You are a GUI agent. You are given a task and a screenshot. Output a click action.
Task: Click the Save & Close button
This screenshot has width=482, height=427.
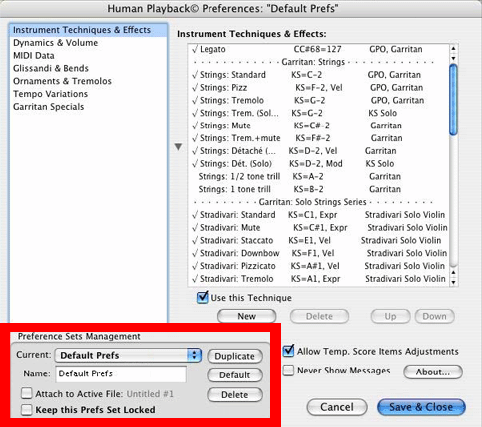click(421, 407)
